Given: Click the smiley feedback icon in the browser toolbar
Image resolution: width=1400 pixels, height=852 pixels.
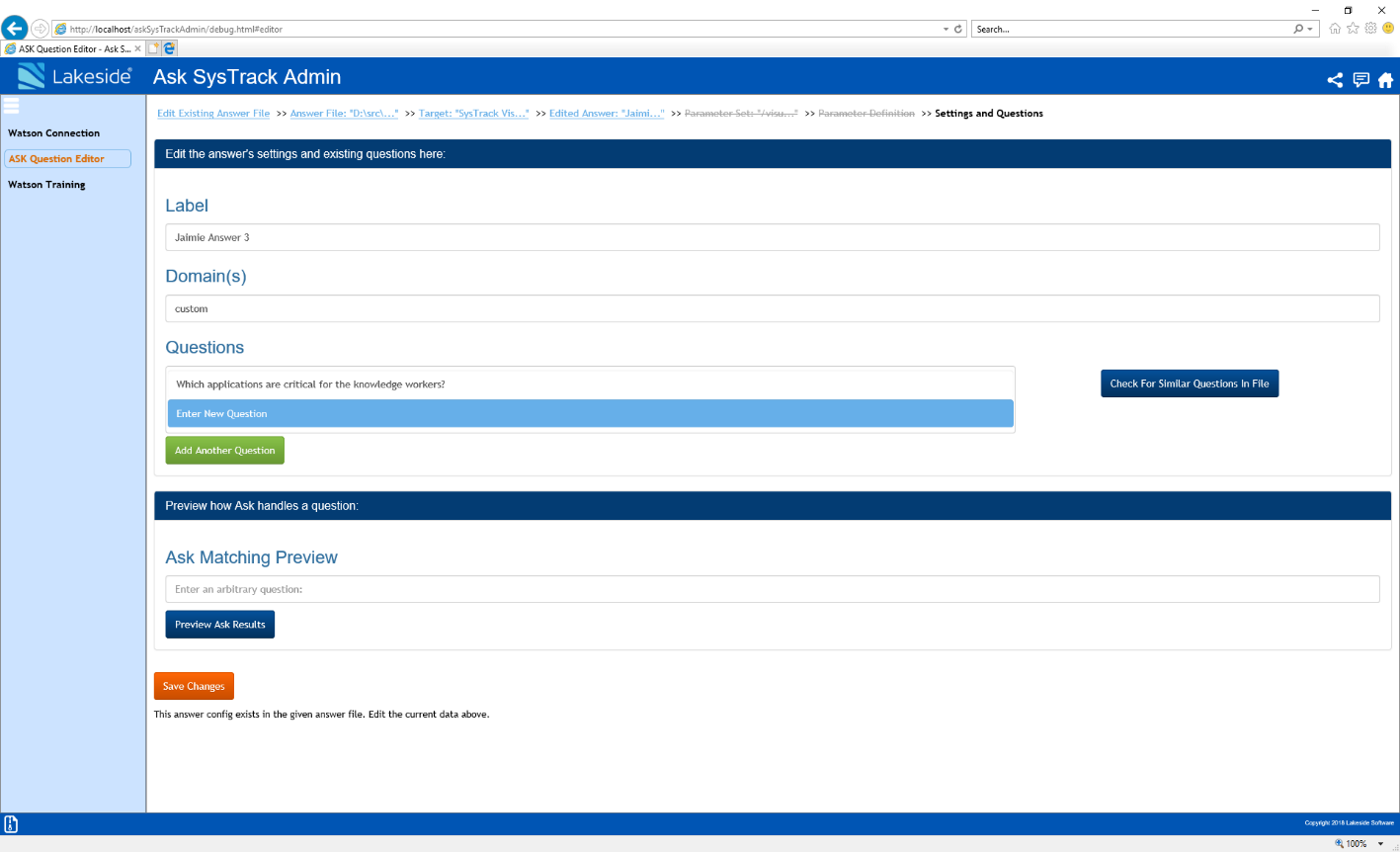Looking at the screenshot, I should 1386,28.
